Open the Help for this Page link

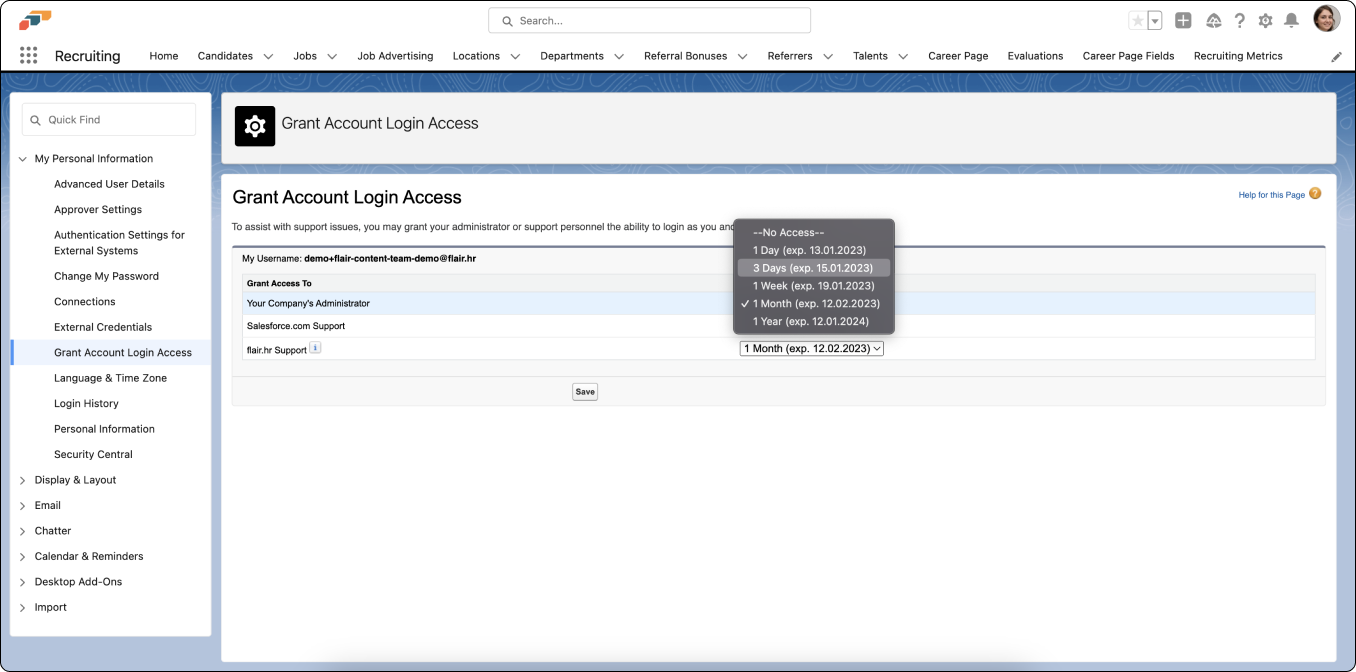pyautogui.click(x=1271, y=195)
